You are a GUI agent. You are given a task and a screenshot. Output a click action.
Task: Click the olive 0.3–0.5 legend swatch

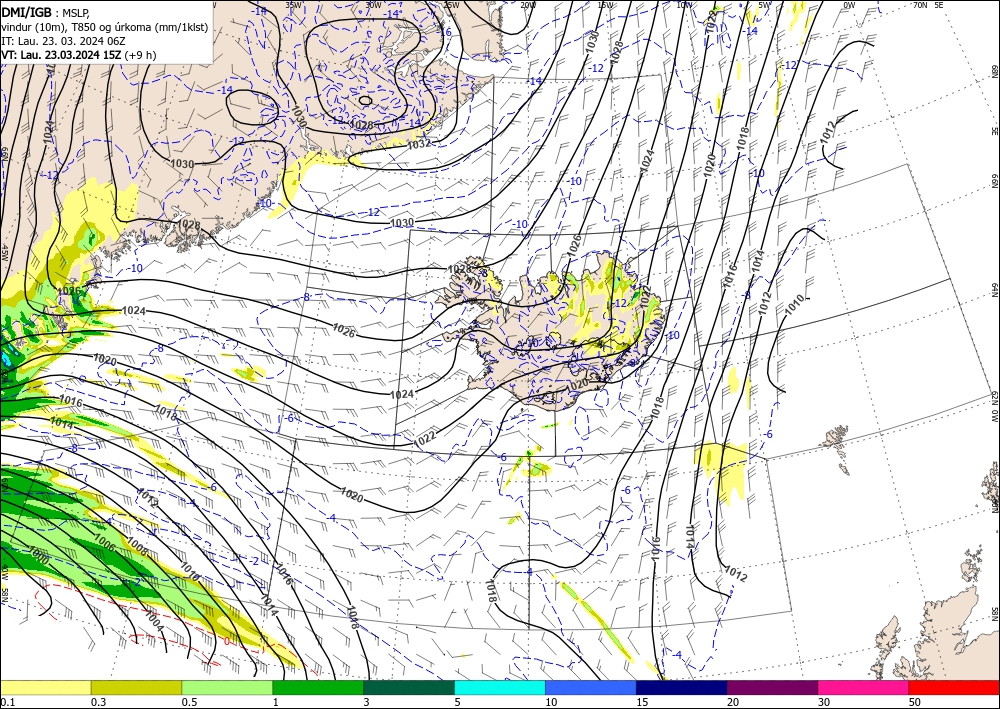click(x=136, y=688)
